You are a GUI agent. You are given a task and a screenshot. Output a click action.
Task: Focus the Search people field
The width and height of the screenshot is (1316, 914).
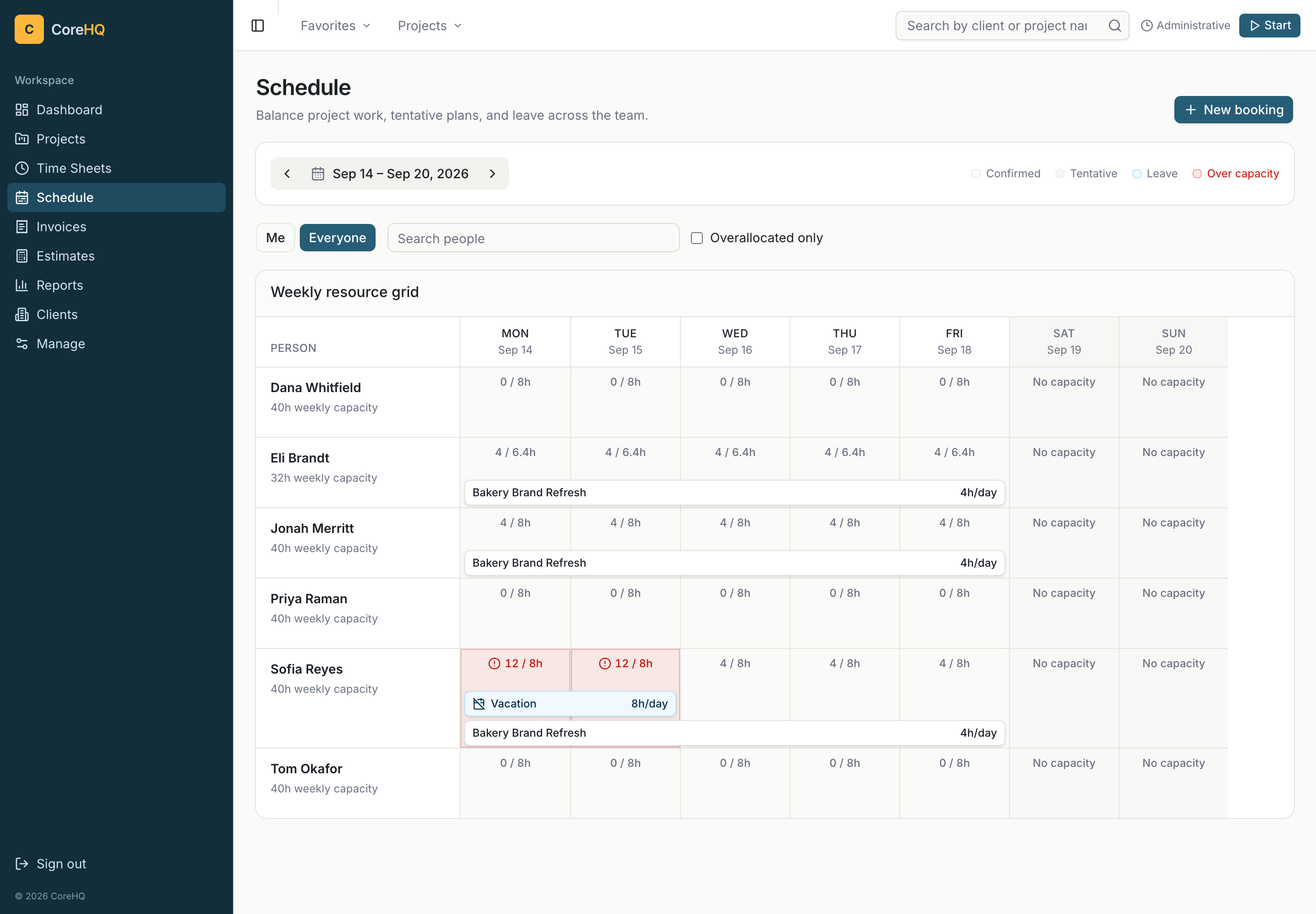533,238
